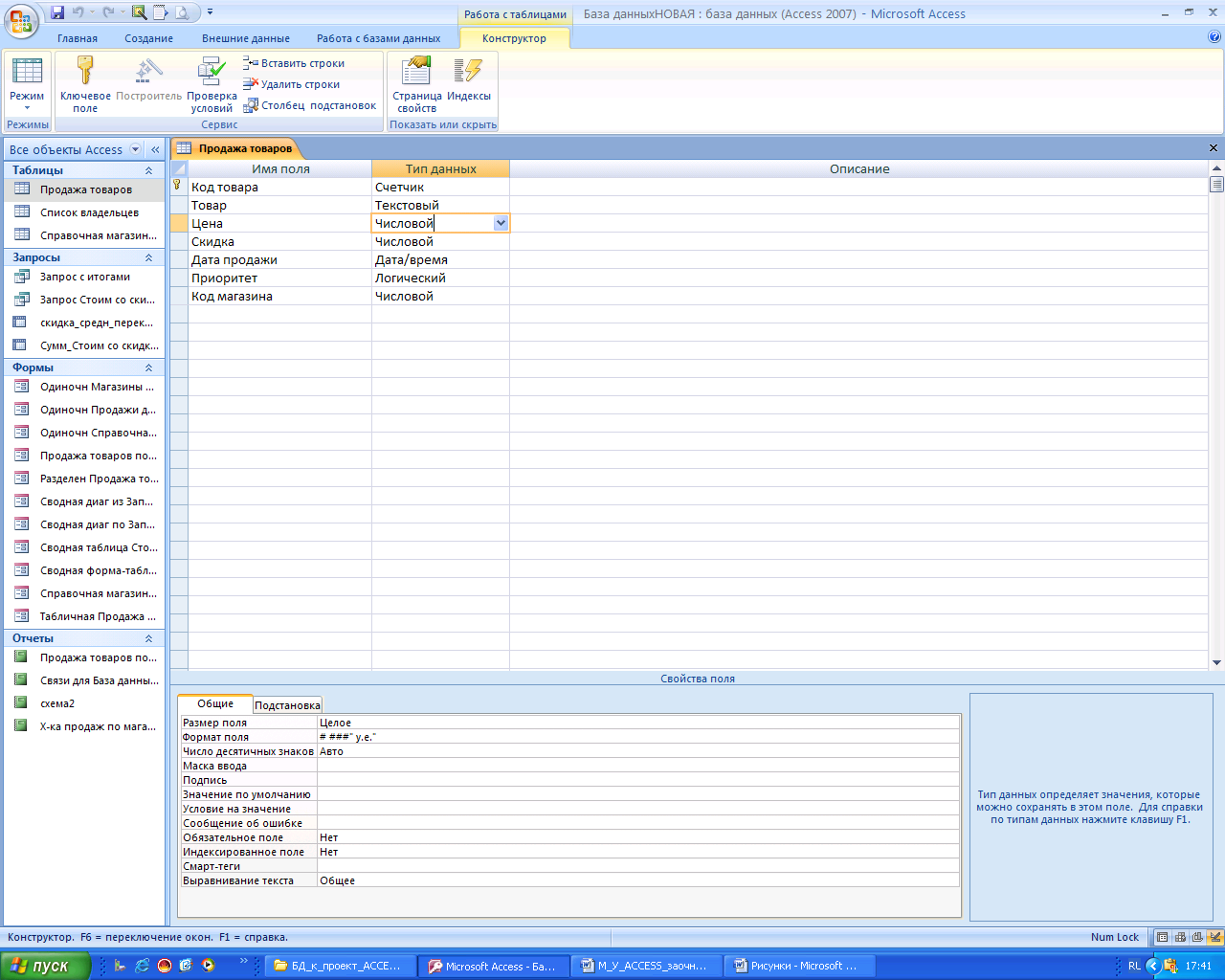1225x980 pixels.
Task: Switch to Datasheet view from the status bar
Action: (1163, 937)
